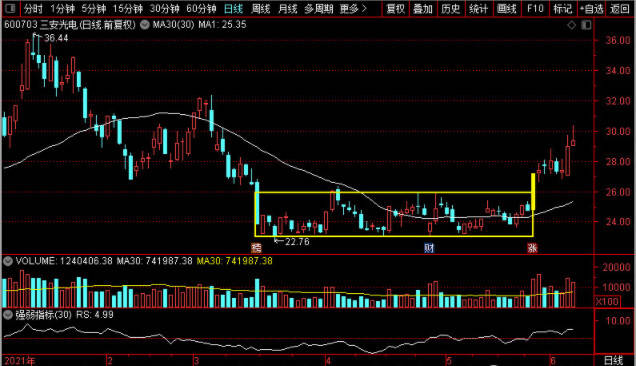Click the 2021年 date axis marker

(x=19, y=361)
